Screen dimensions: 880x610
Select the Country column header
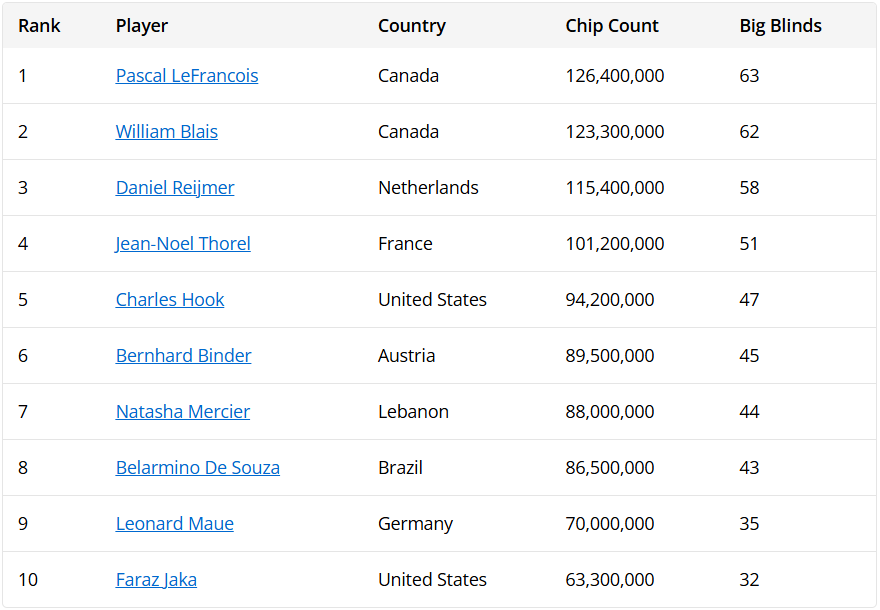[412, 26]
